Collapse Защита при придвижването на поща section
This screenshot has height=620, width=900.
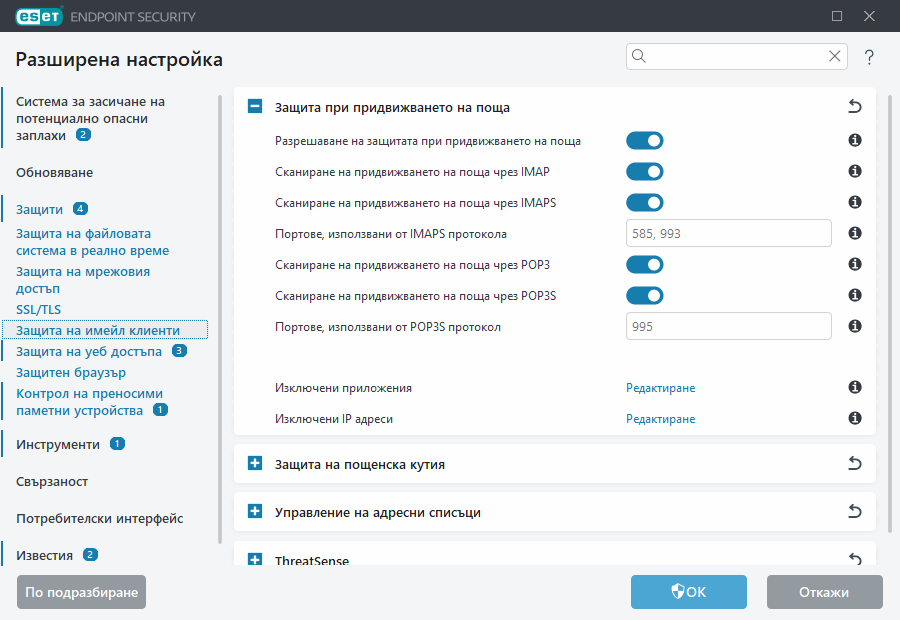point(255,107)
